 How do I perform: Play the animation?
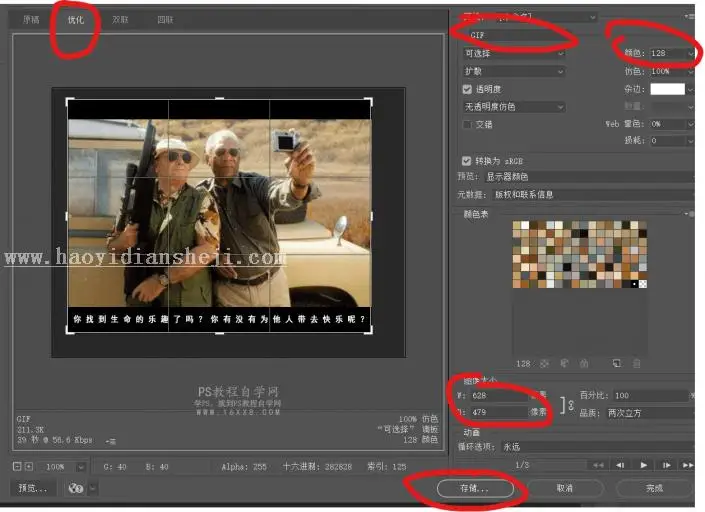click(x=643, y=465)
